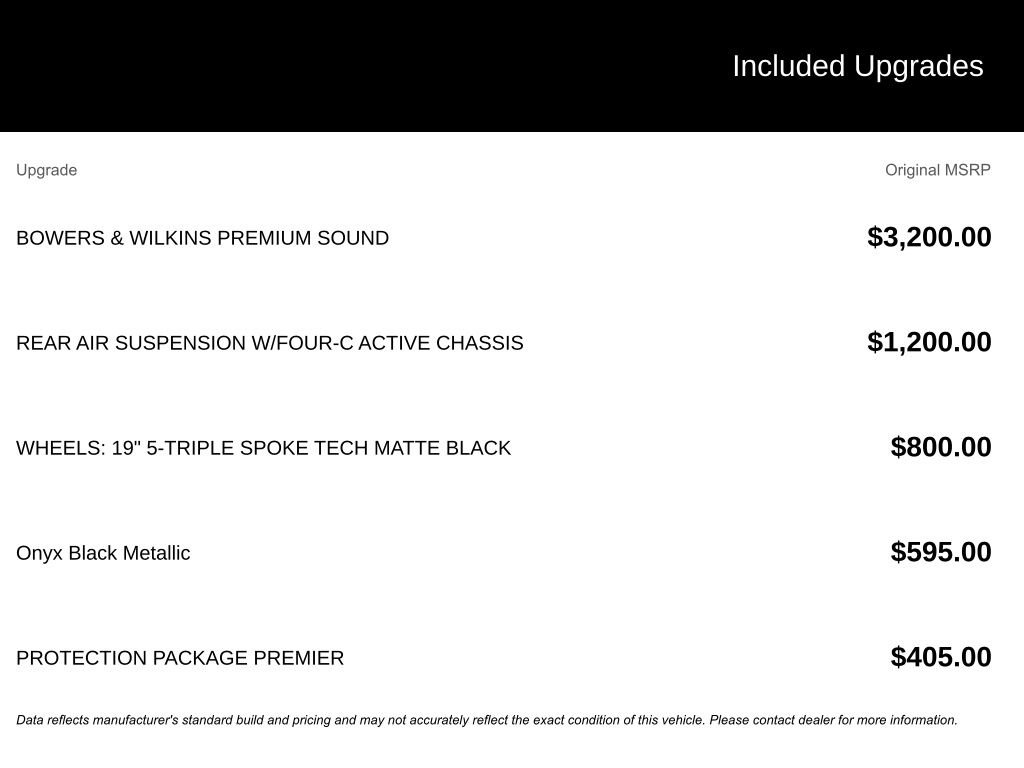Click the Original MSRP column header
The width and height of the screenshot is (1024, 768).
(937, 170)
